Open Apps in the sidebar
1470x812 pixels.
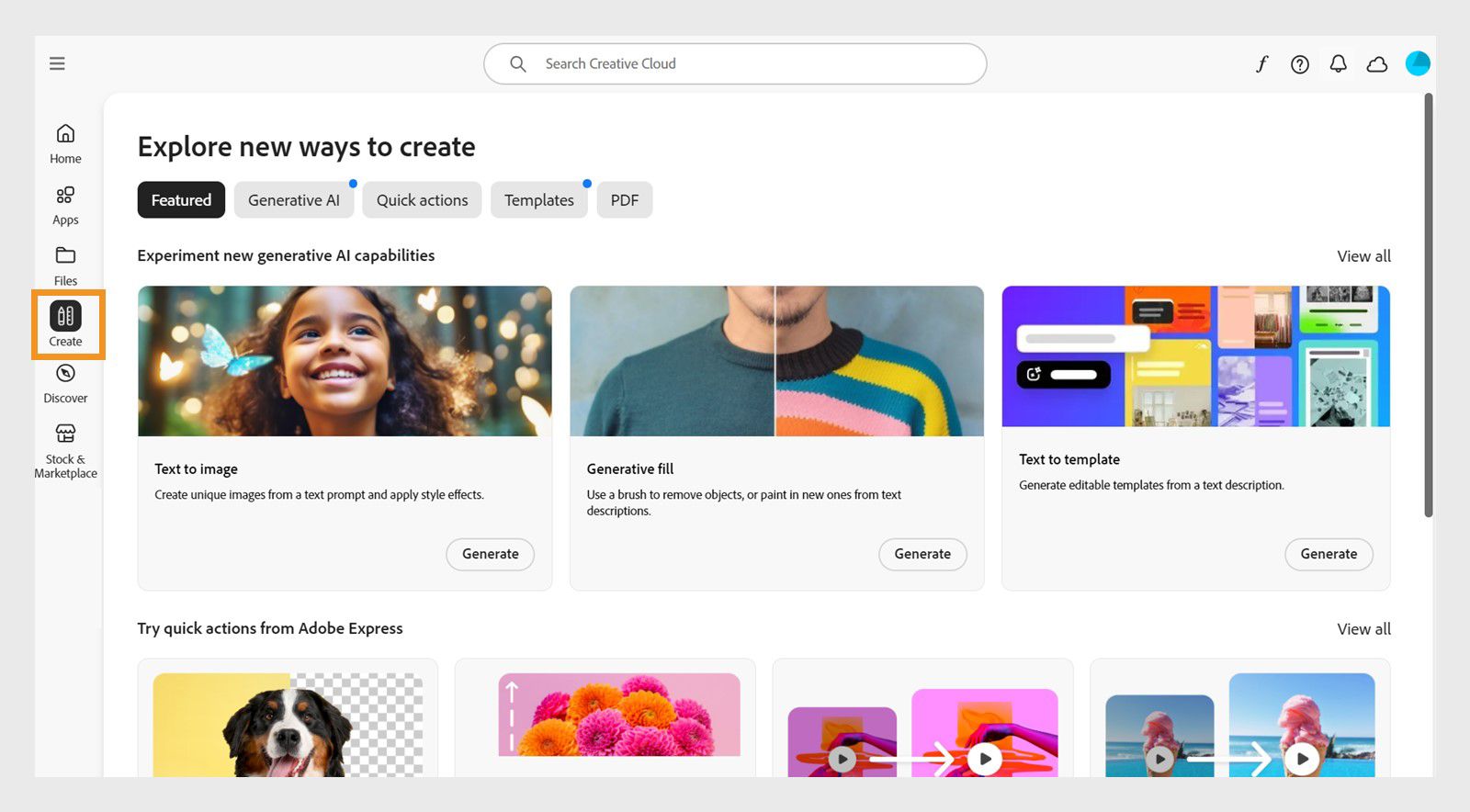[65, 206]
